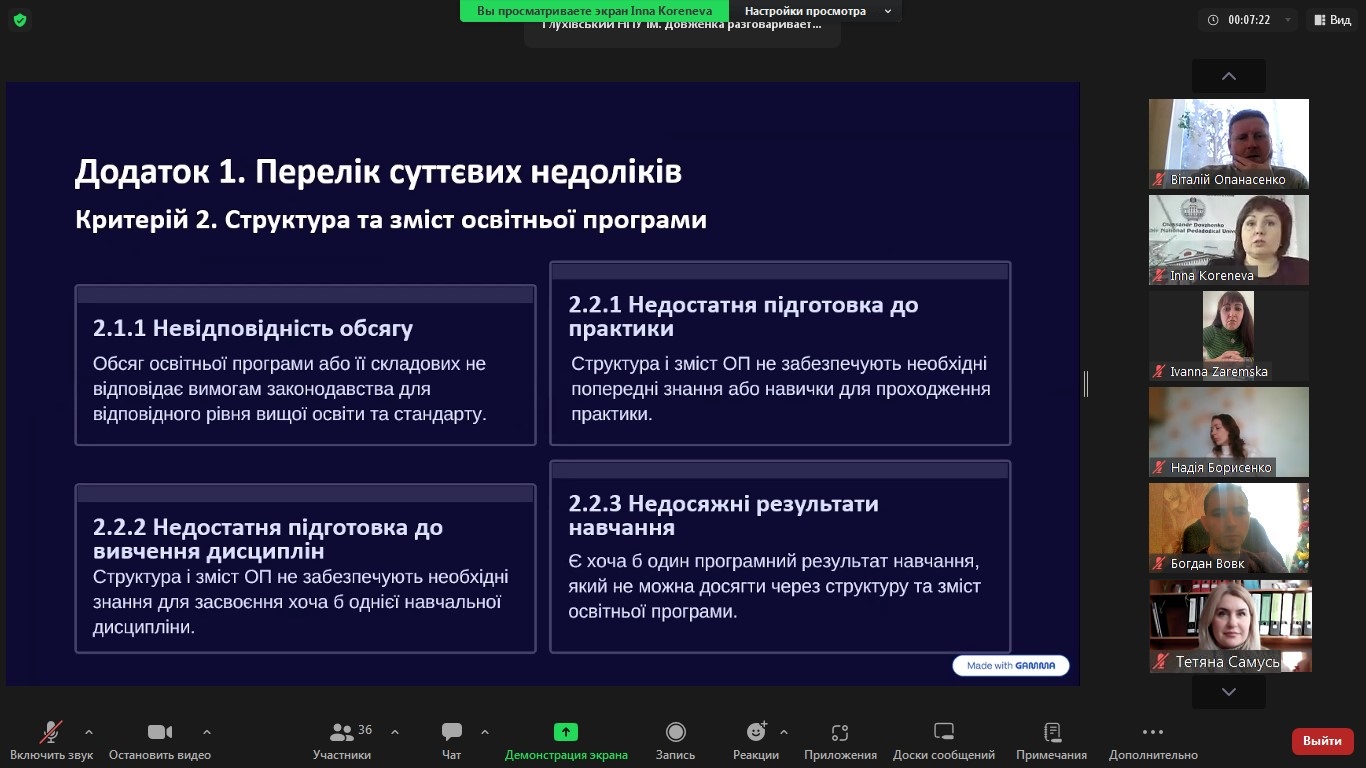Open the Reactions emoji menu
Viewport: 1366px width, 768px height.
click(x=756, y=733)
